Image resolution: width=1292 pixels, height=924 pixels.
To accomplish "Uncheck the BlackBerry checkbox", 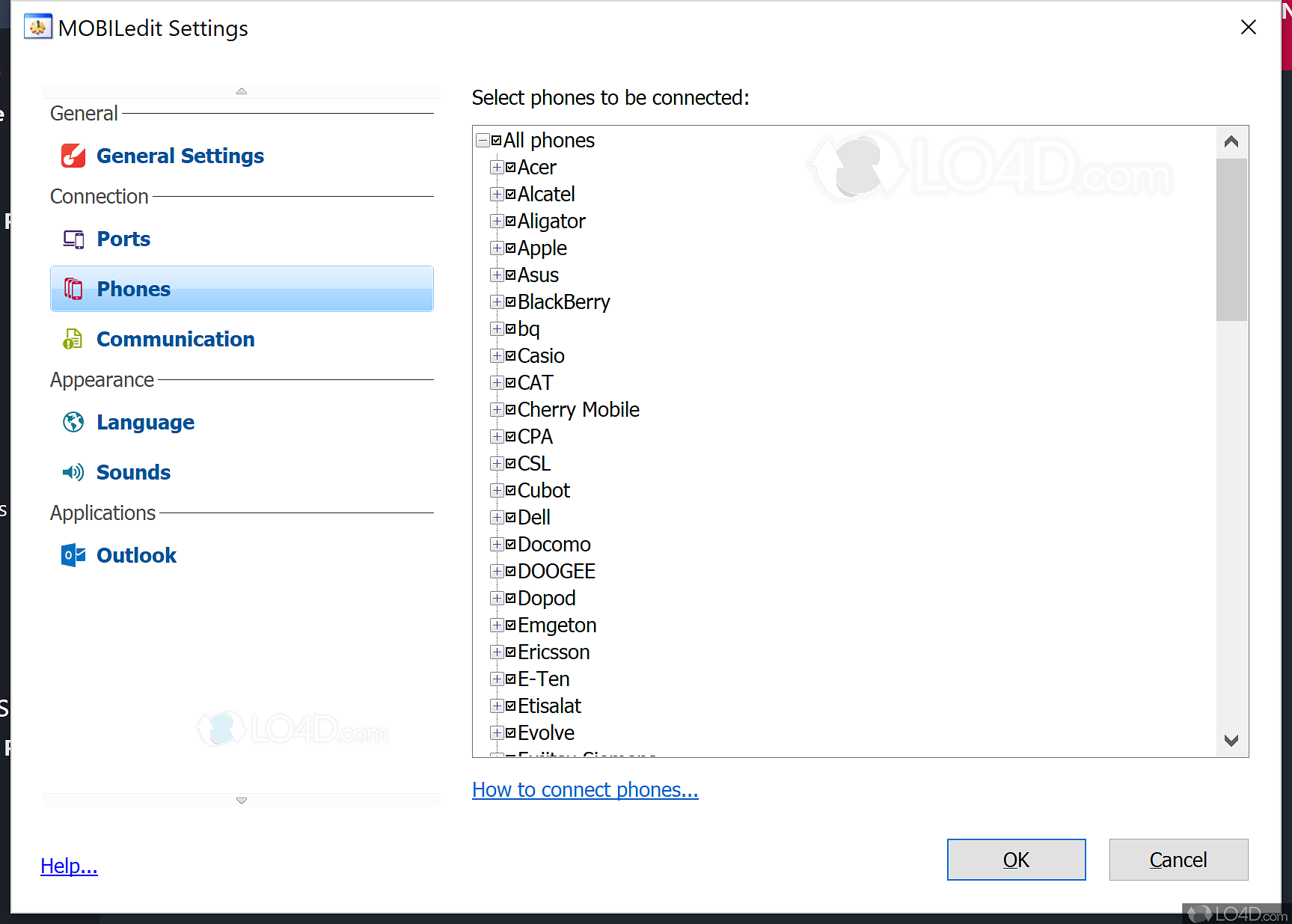I will point(511,302).
